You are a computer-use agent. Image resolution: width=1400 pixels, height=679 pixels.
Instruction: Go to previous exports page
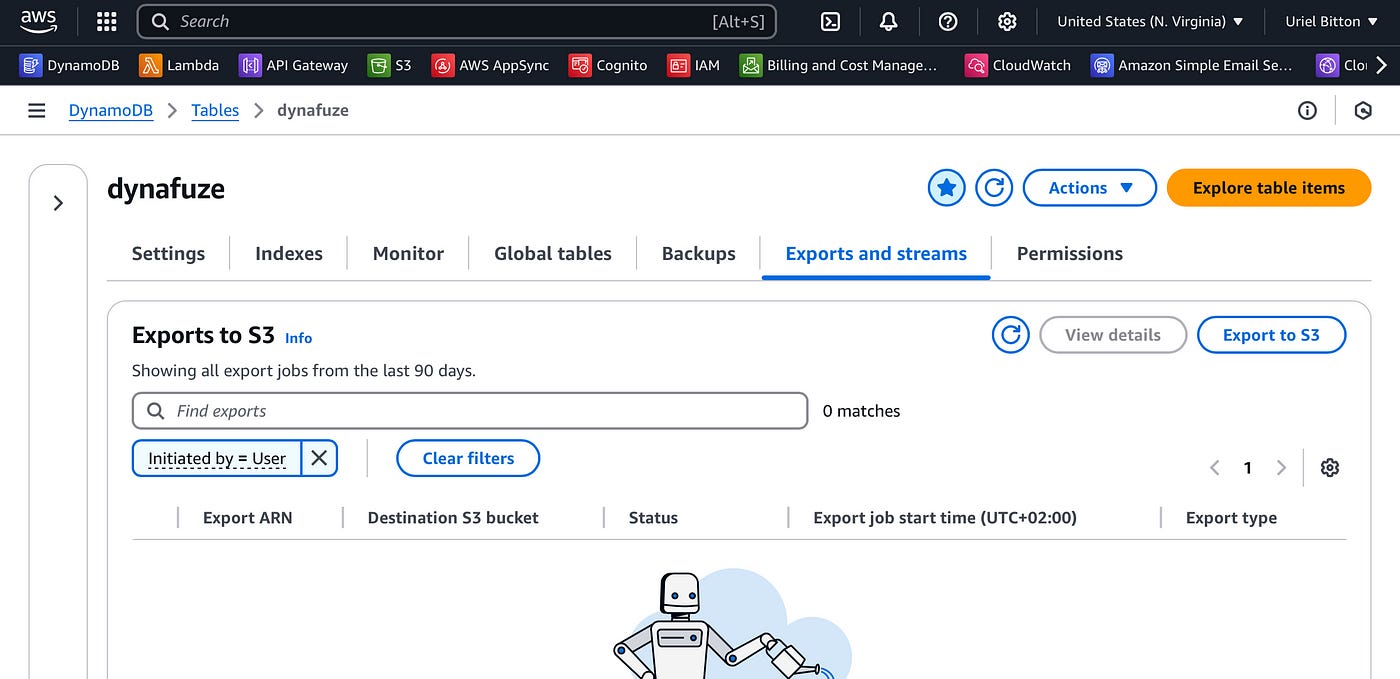tap(1215, 467)
